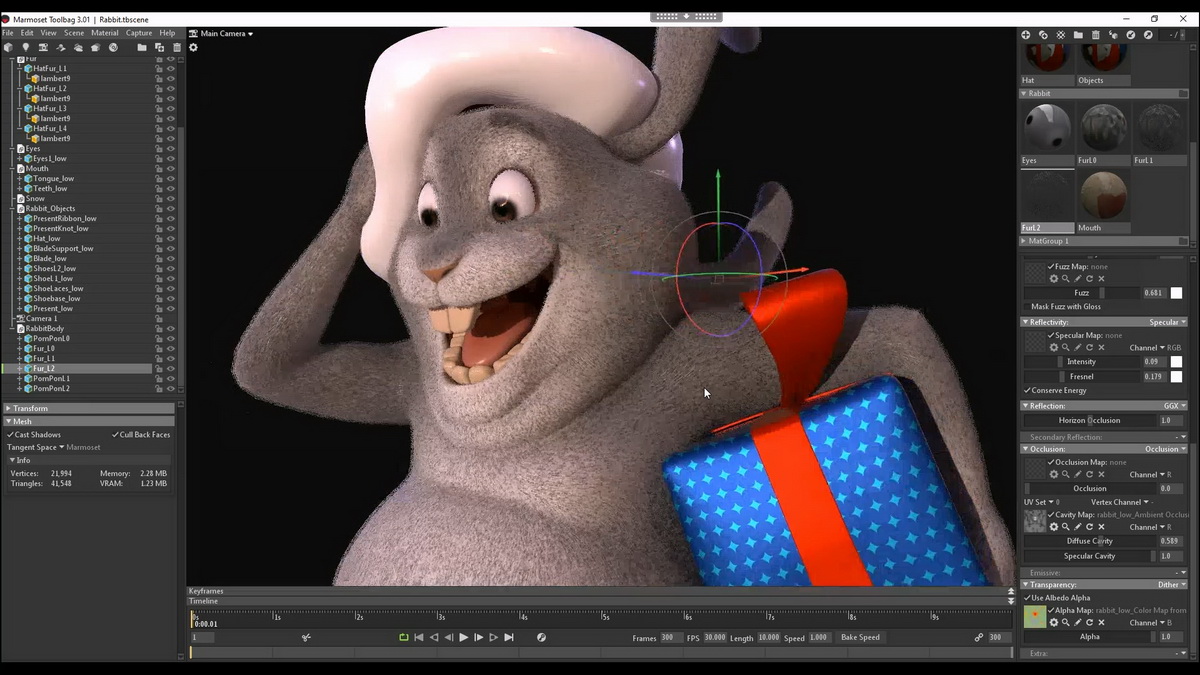Click the lock icon for Hat_low
Screen dimensions: 1200x675
159,239
